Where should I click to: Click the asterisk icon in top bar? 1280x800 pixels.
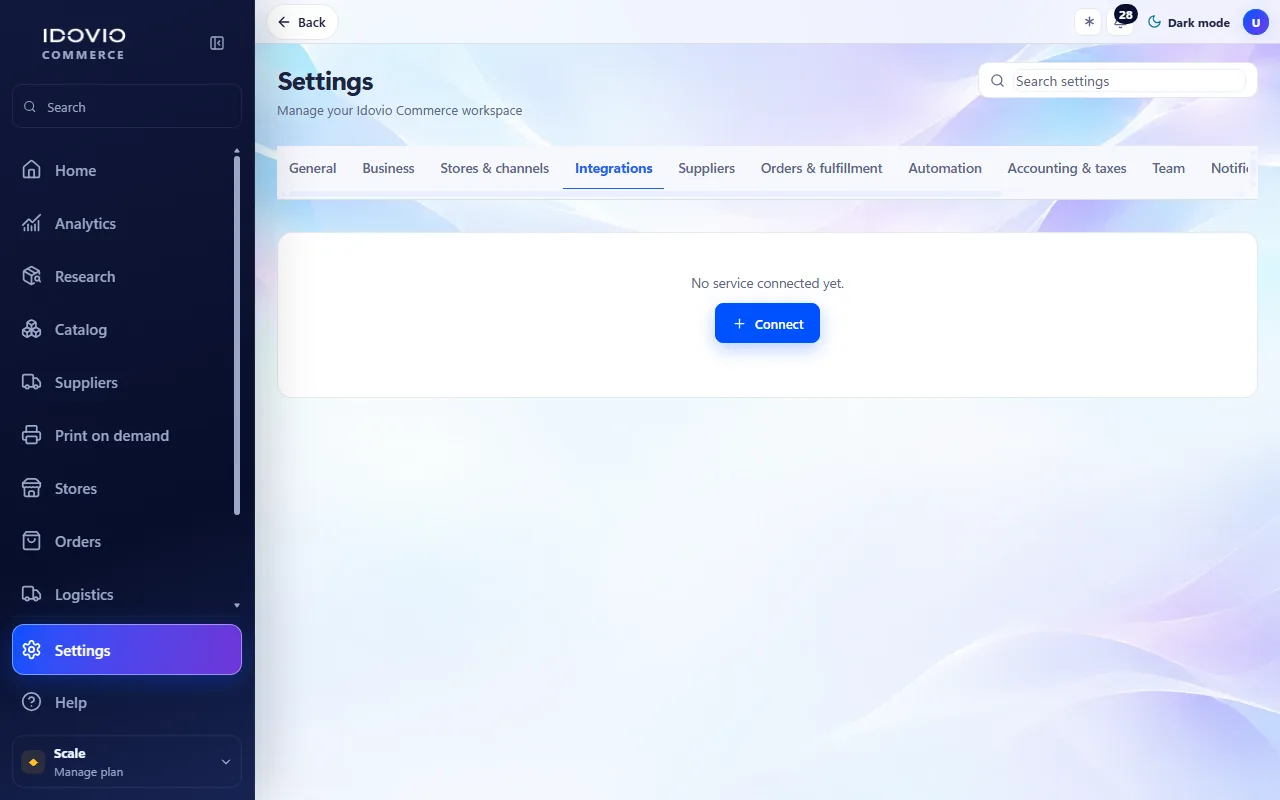[x=1089, y=22]
